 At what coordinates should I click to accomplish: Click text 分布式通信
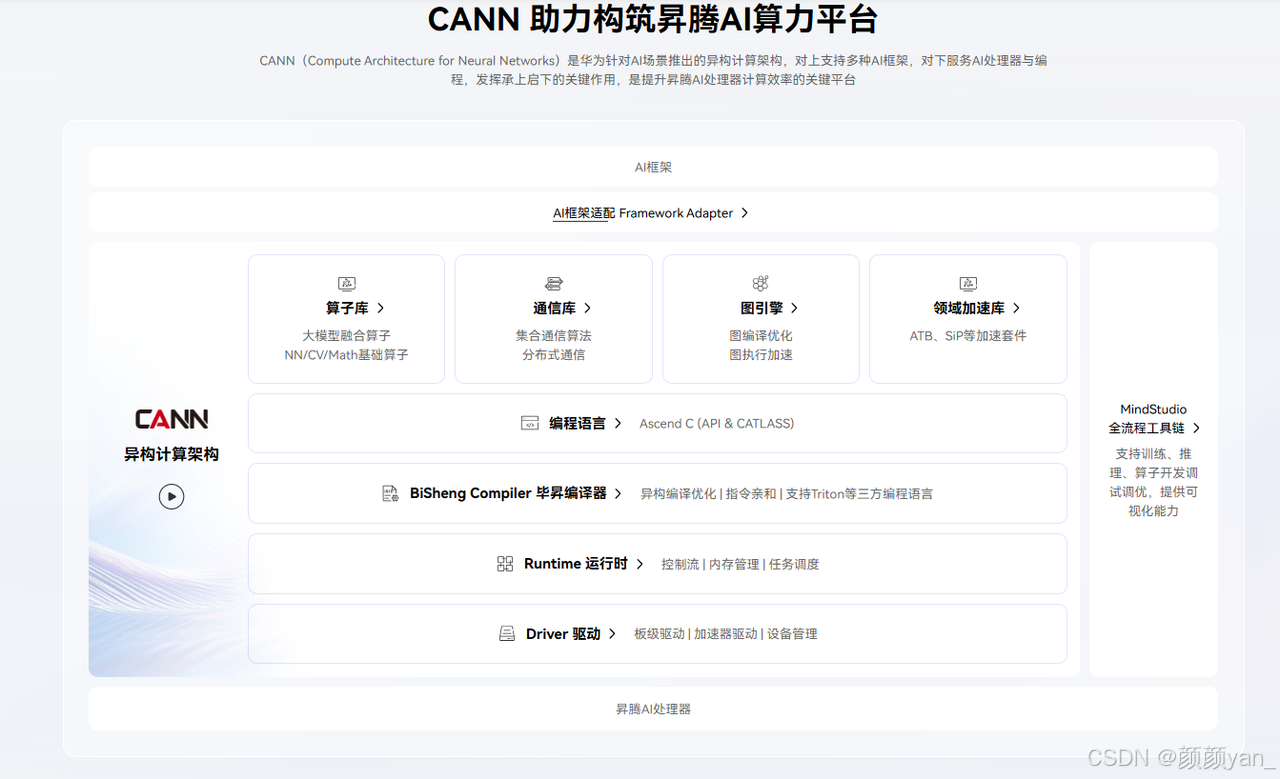(x=554, y=355)
